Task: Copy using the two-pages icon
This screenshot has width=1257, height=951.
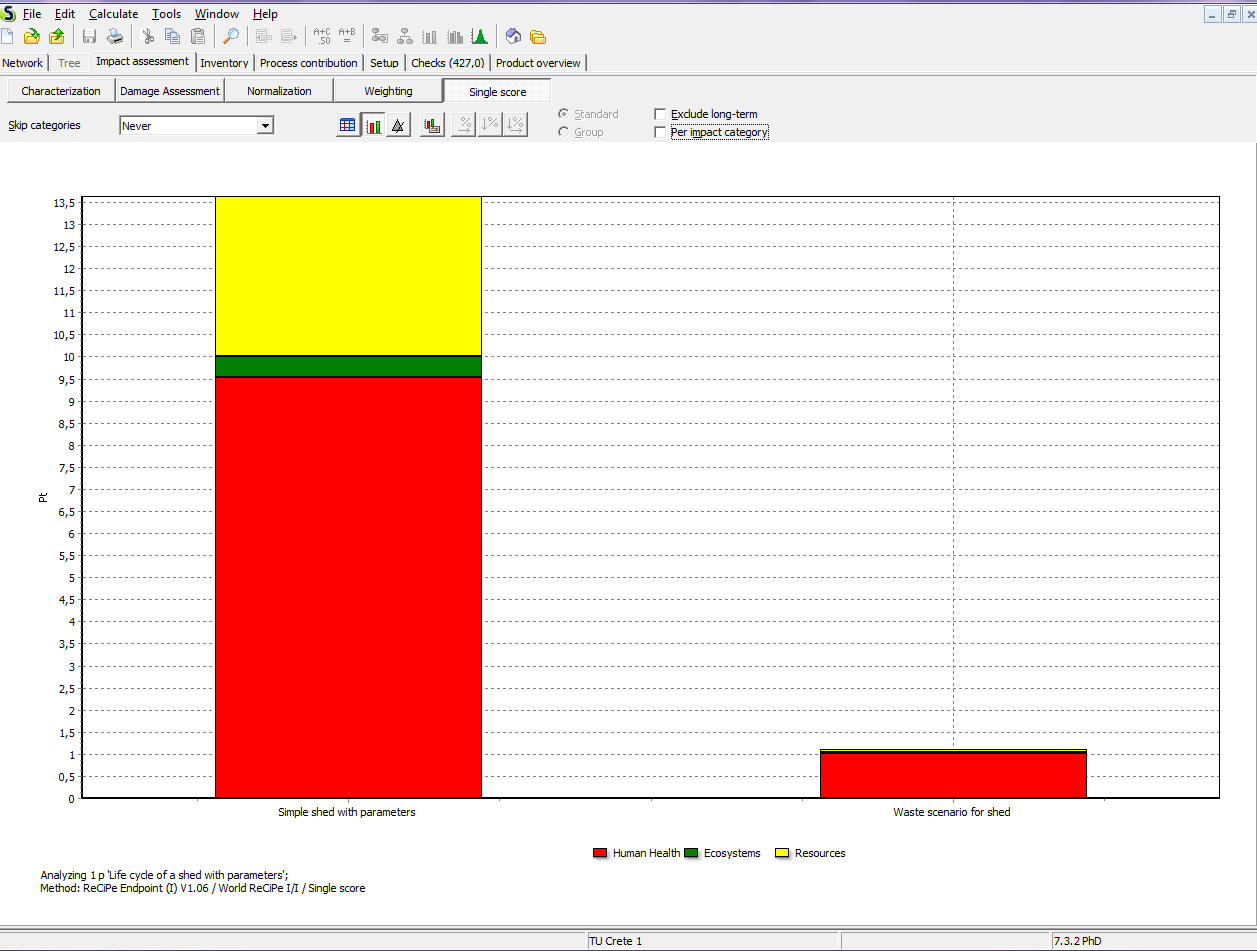Action: pos(173,37)
